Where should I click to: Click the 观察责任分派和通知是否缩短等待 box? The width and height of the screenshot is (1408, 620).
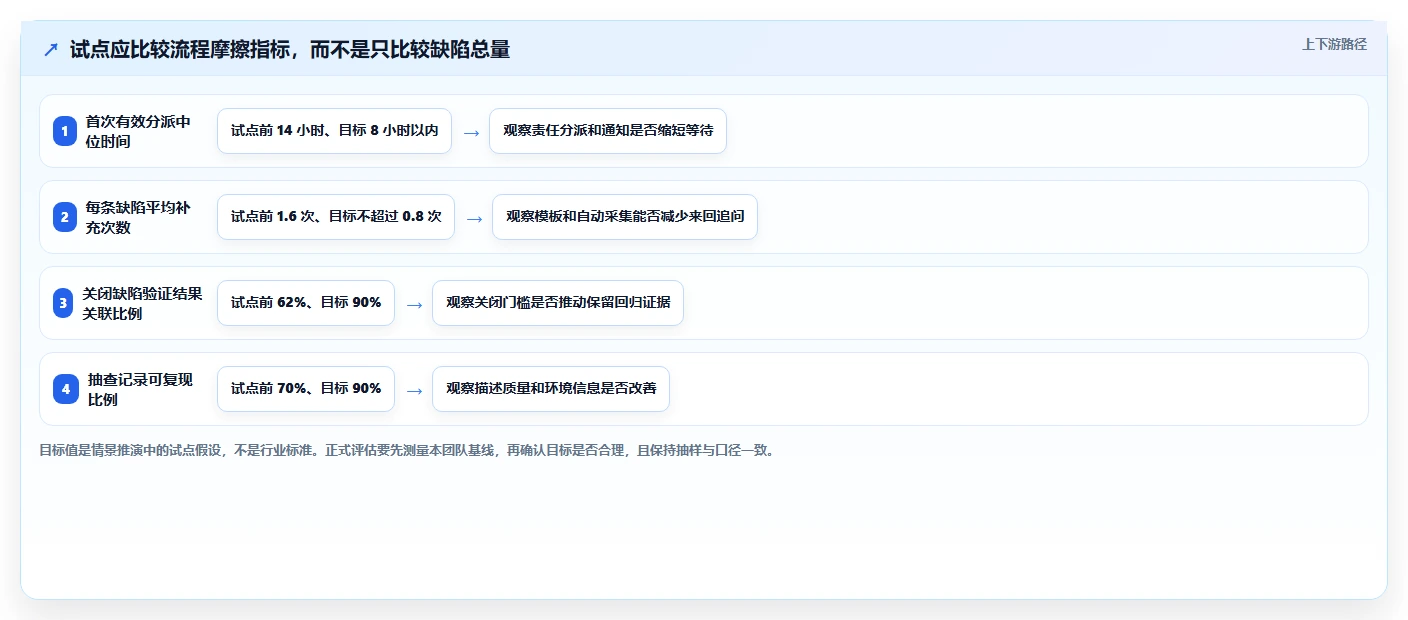608,131
